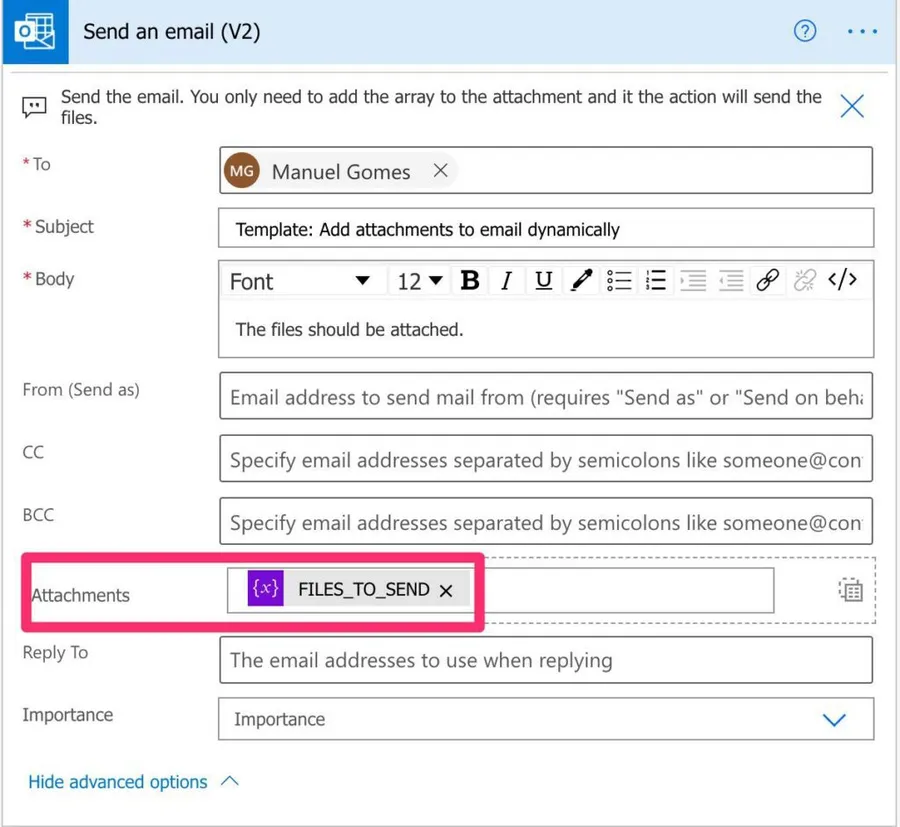
Task: Switch to HTML code view
Action: click(x=842, y=281)
